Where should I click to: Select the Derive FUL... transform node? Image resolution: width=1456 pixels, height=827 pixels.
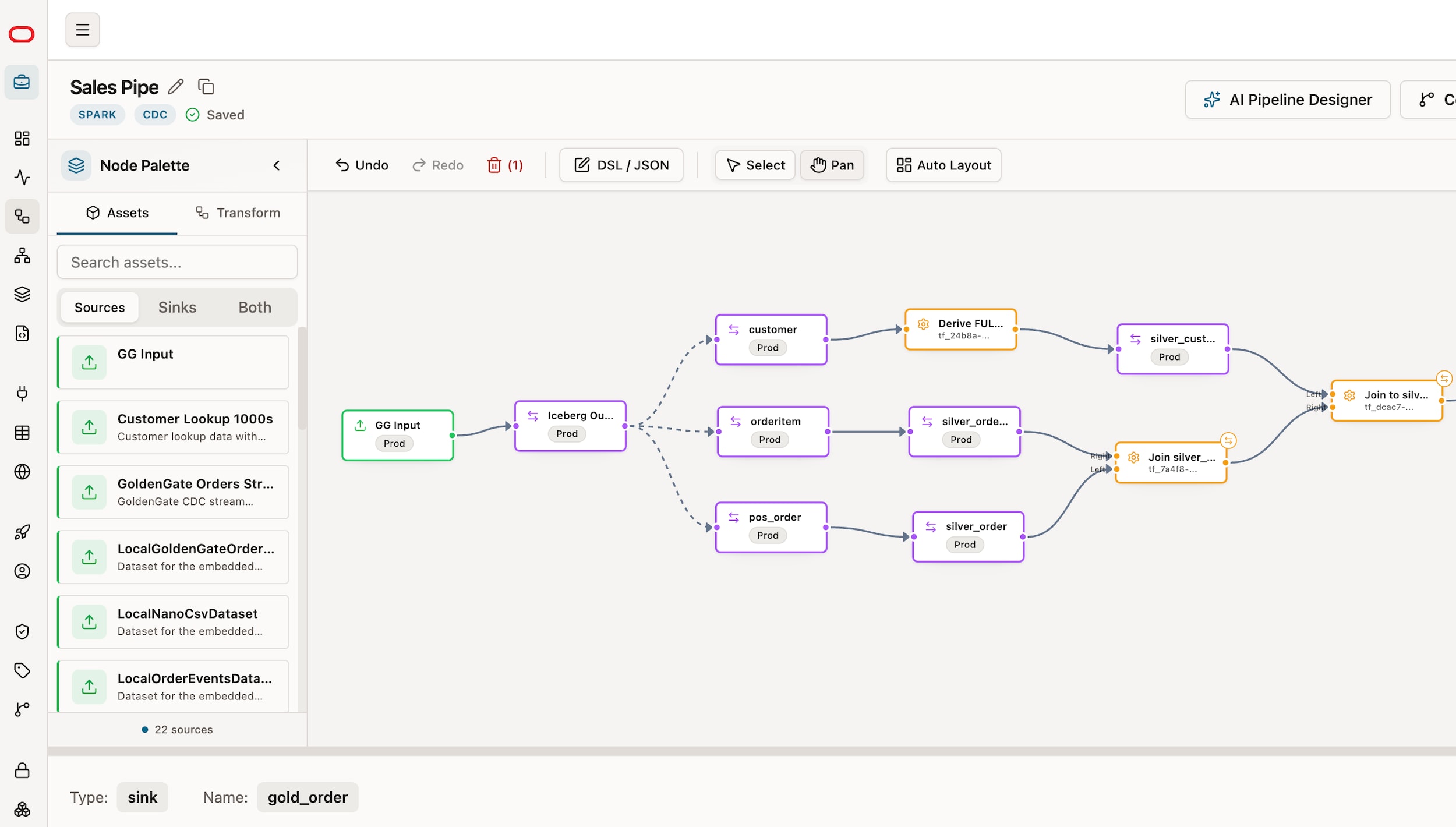tap(961, 330)
